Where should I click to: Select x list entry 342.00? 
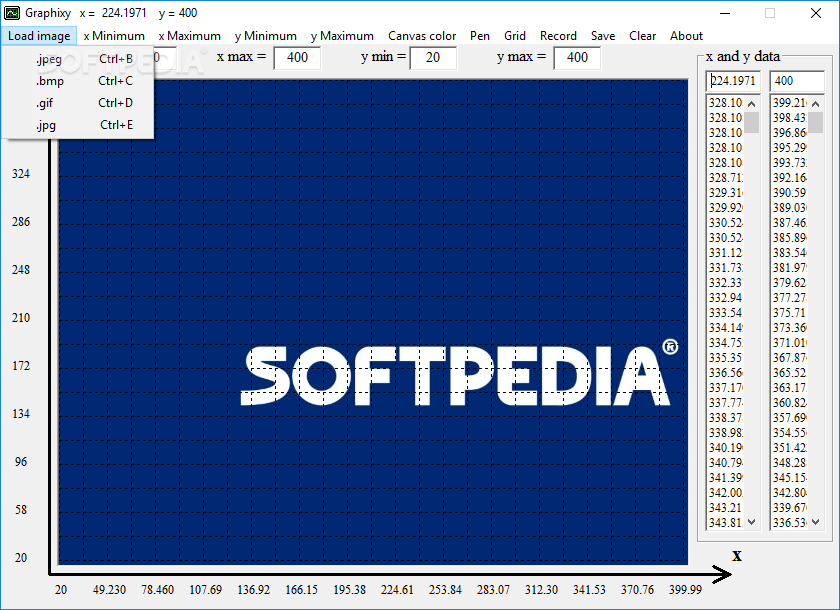click(x=726, y=493)
